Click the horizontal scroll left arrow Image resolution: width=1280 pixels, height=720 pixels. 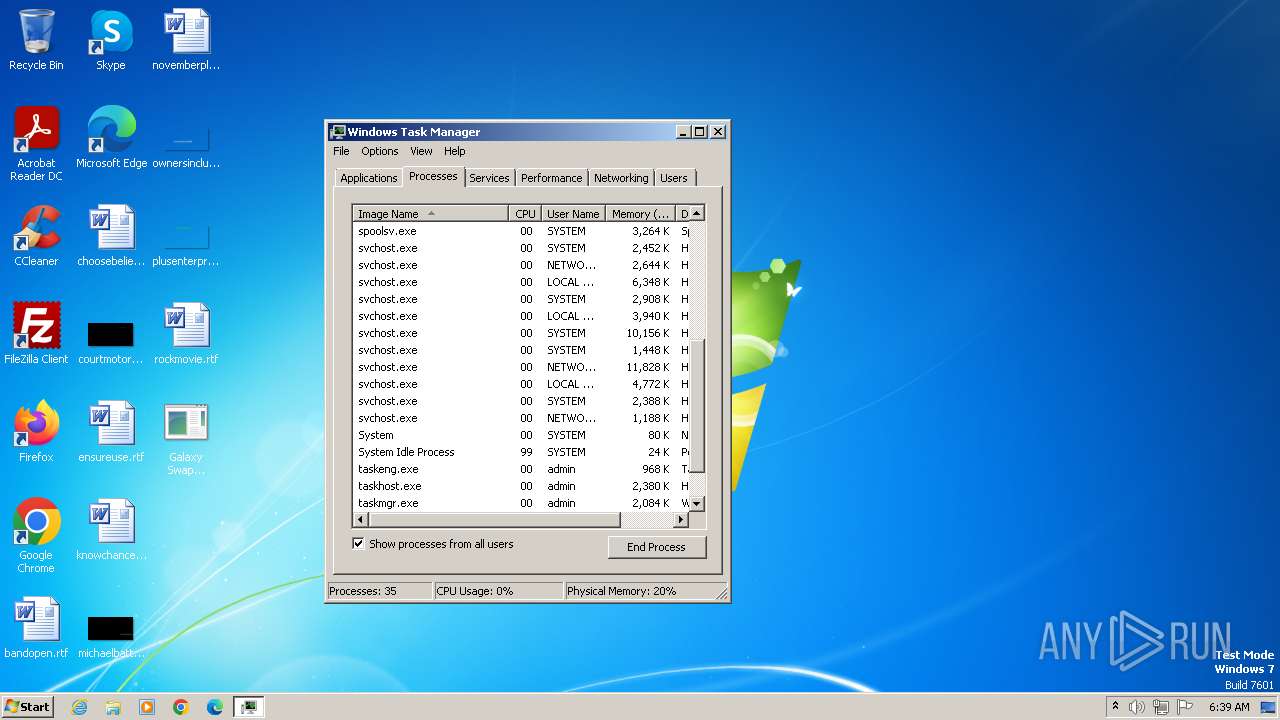(361, 520)
